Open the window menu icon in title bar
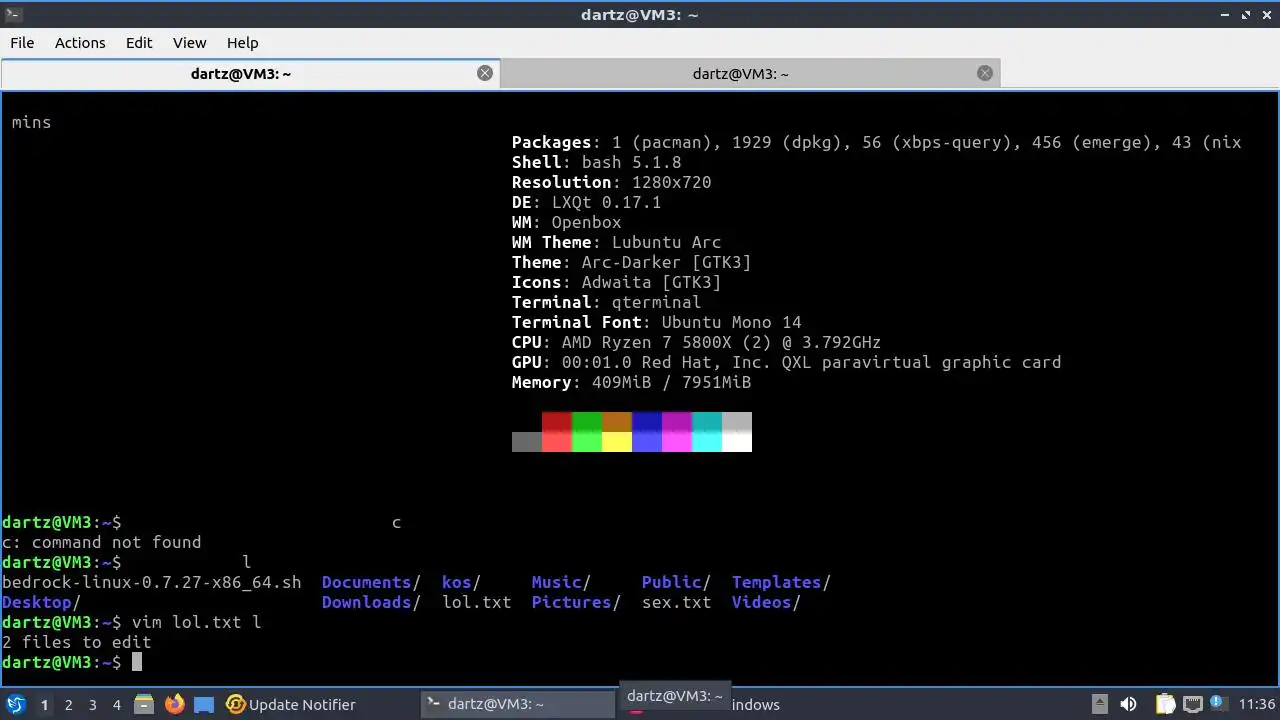Image resolution: width=1280 pixels, height=720 pixels. (13, 14)
